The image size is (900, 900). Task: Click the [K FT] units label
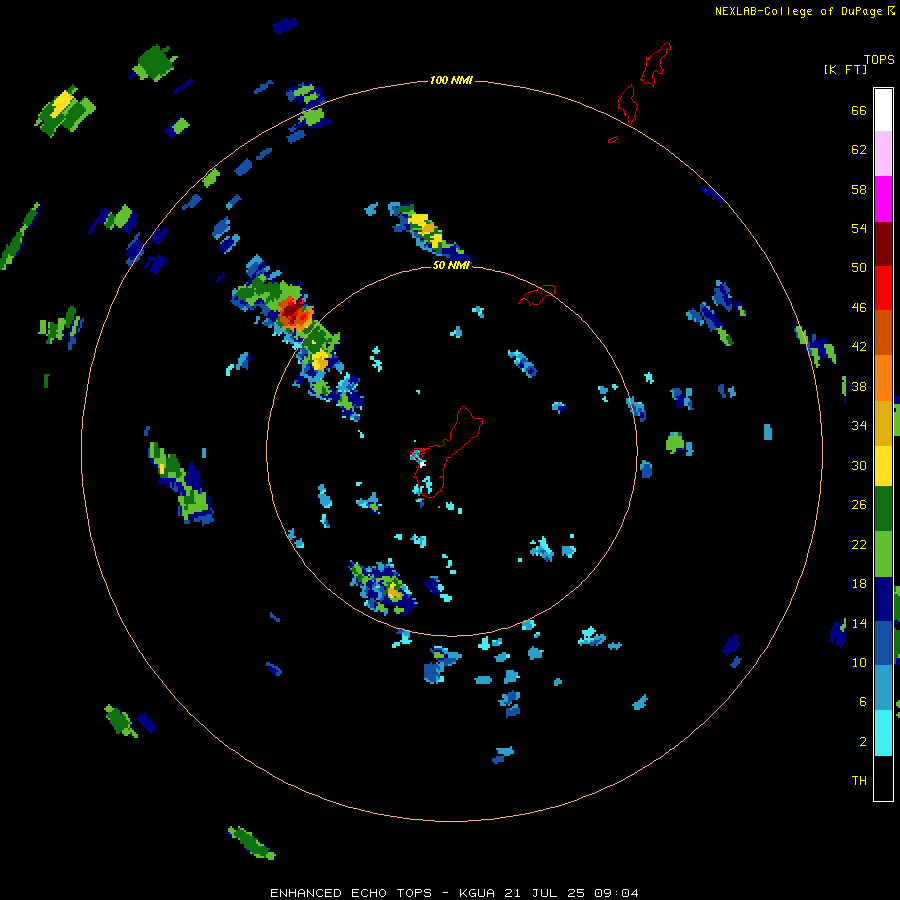click(x=845, y=69)
